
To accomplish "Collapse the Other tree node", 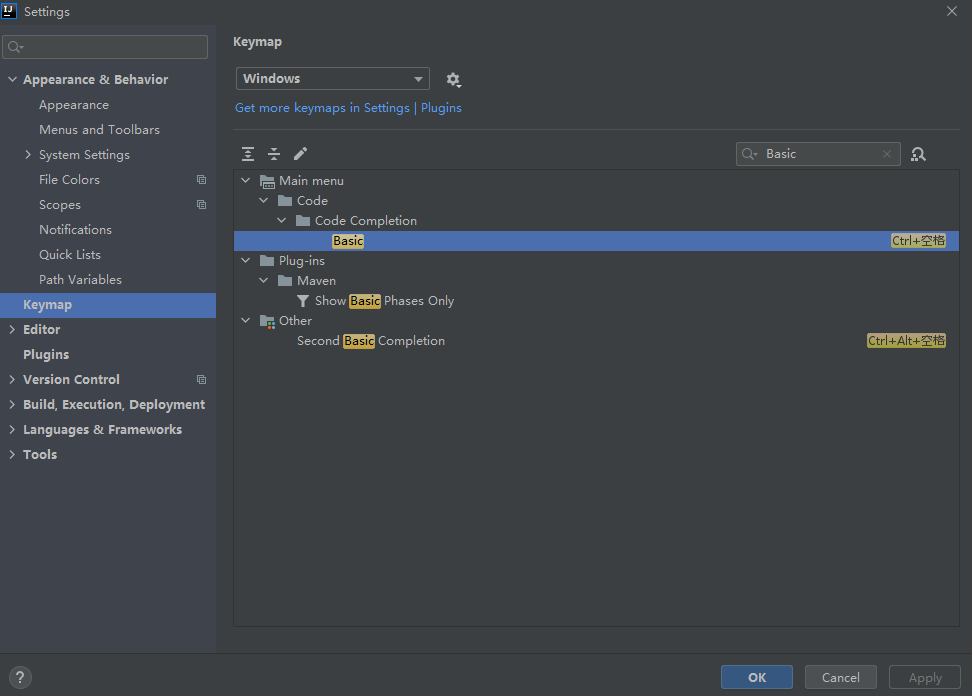I will 246,320.
